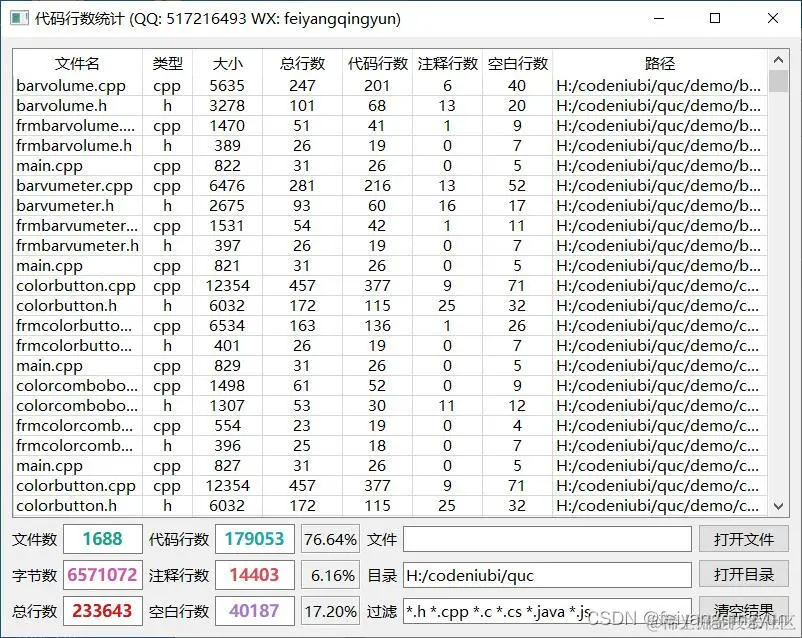Screen dimensions: 802x638
Task: Sort by the 文件名 column header
Action: (77, 63)
